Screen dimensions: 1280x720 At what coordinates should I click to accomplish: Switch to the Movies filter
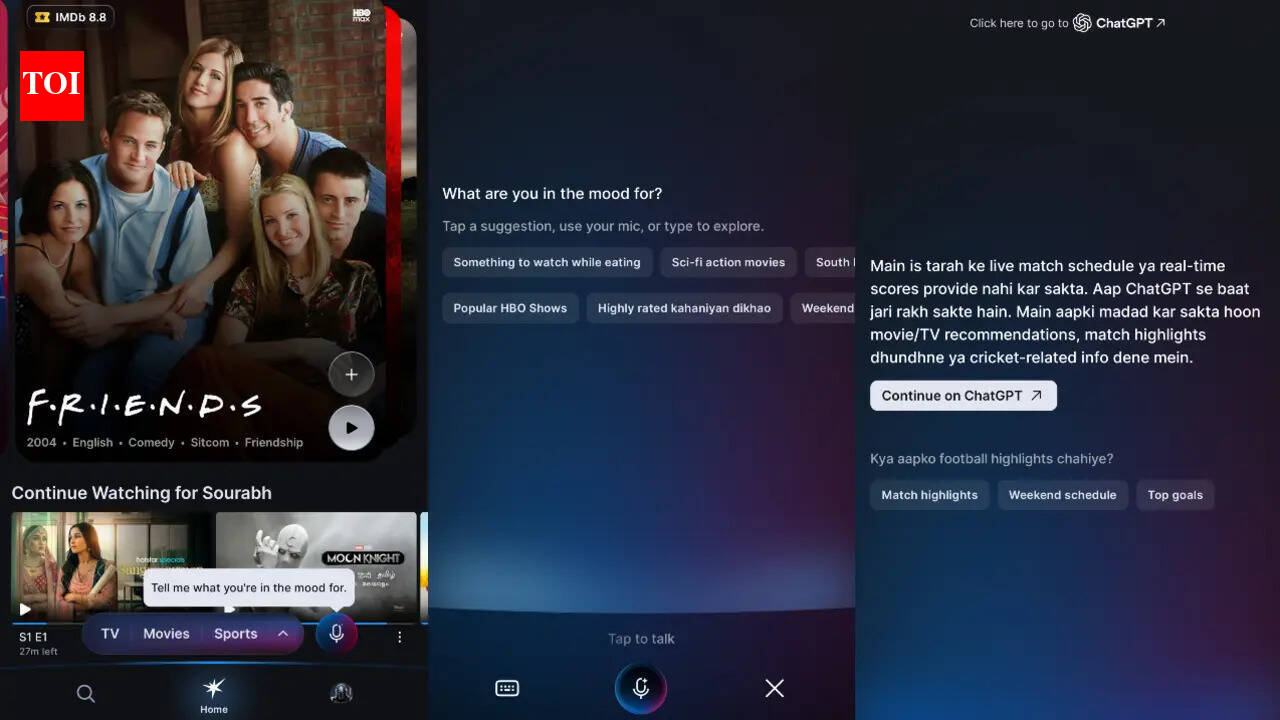pos(166,633)
